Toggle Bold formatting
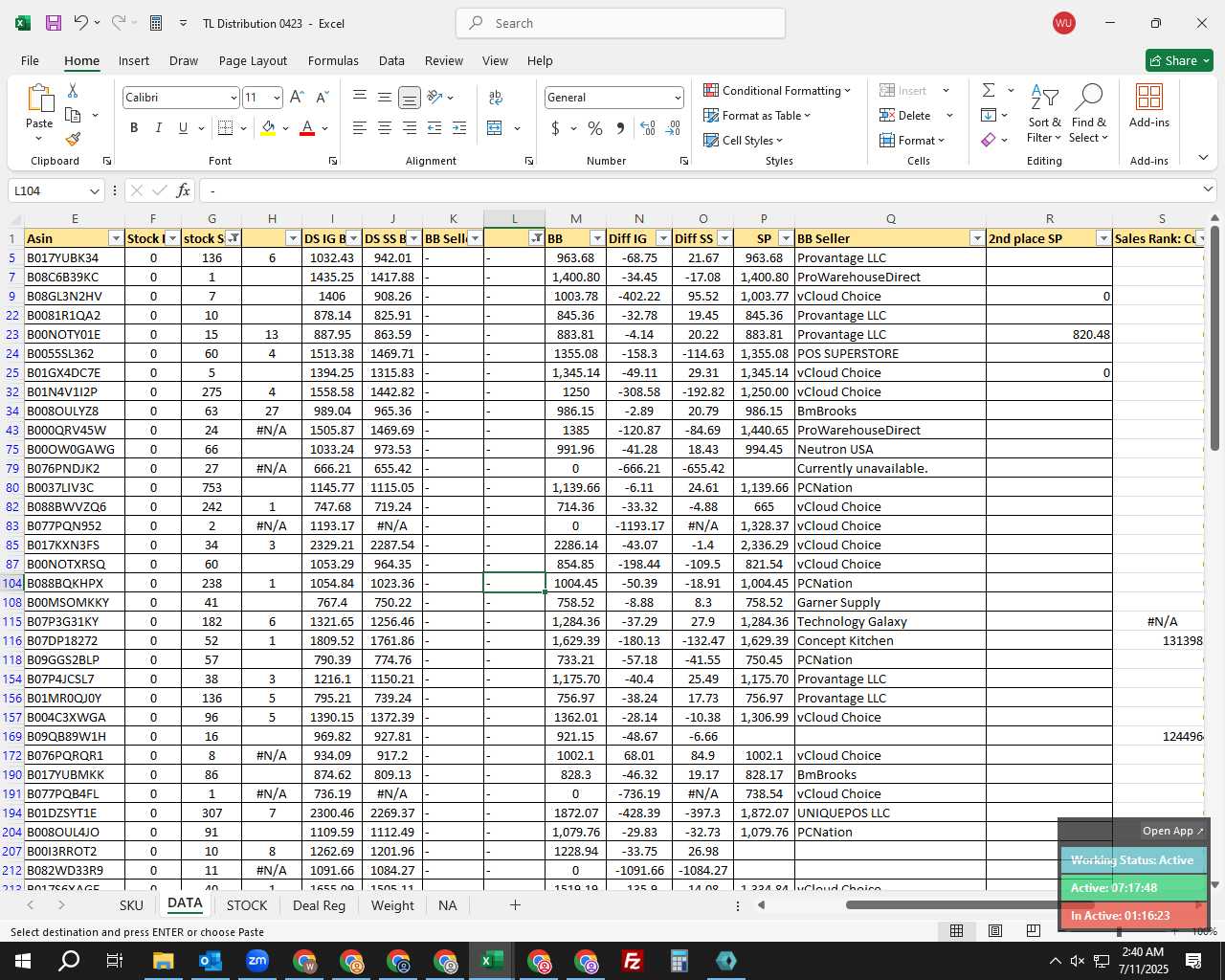Viewport: 1225px width, 980px height. [134, 128]
